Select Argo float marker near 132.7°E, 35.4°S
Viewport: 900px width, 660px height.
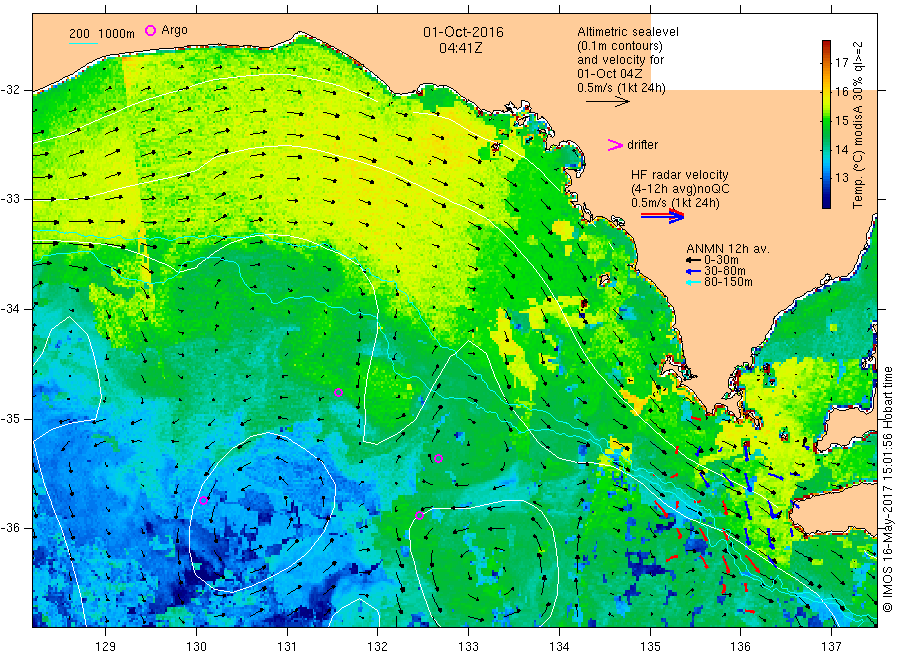[439, 458]
